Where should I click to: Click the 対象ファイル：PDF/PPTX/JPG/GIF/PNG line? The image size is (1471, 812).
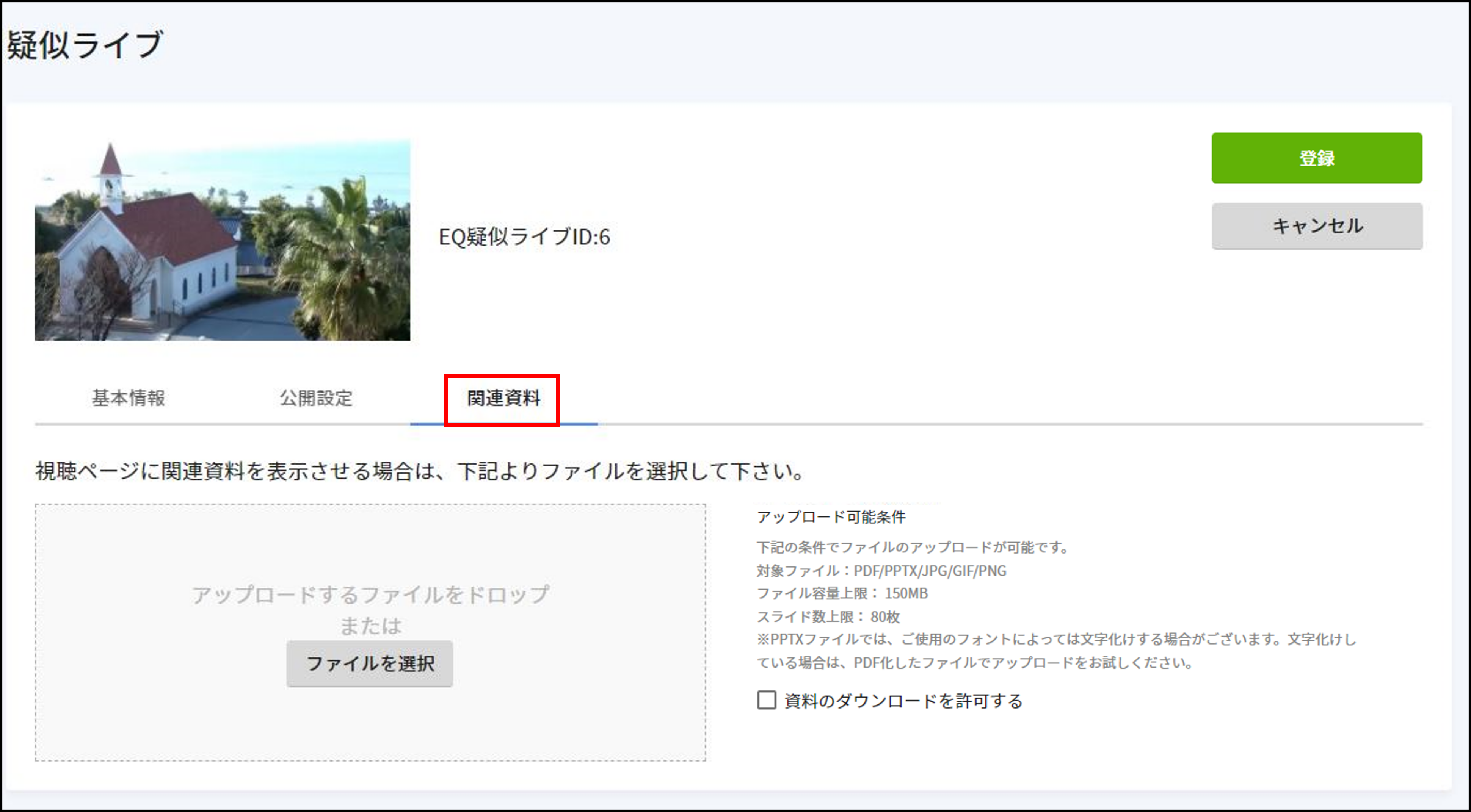(x=881, y=570)
